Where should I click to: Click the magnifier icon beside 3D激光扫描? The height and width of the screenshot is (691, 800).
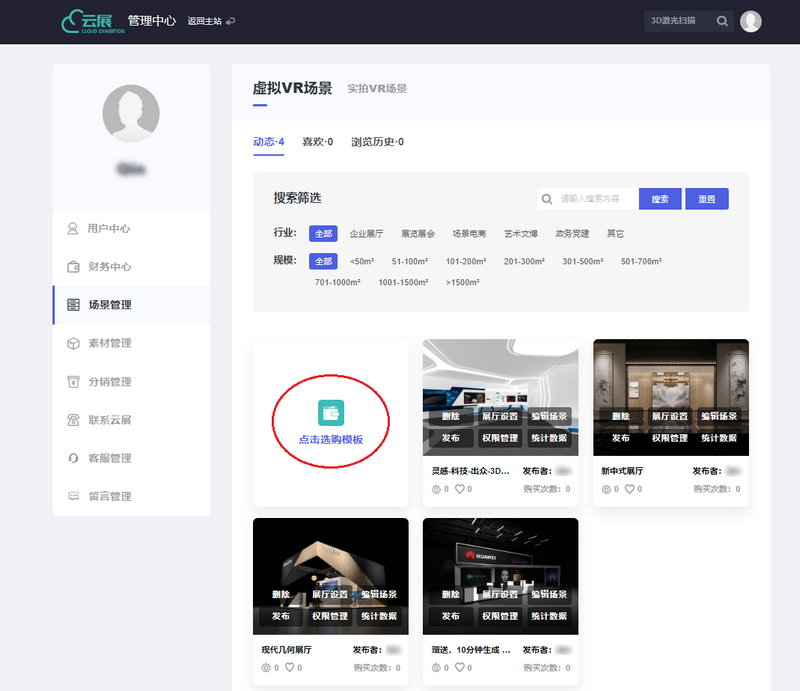click(722, 20)
